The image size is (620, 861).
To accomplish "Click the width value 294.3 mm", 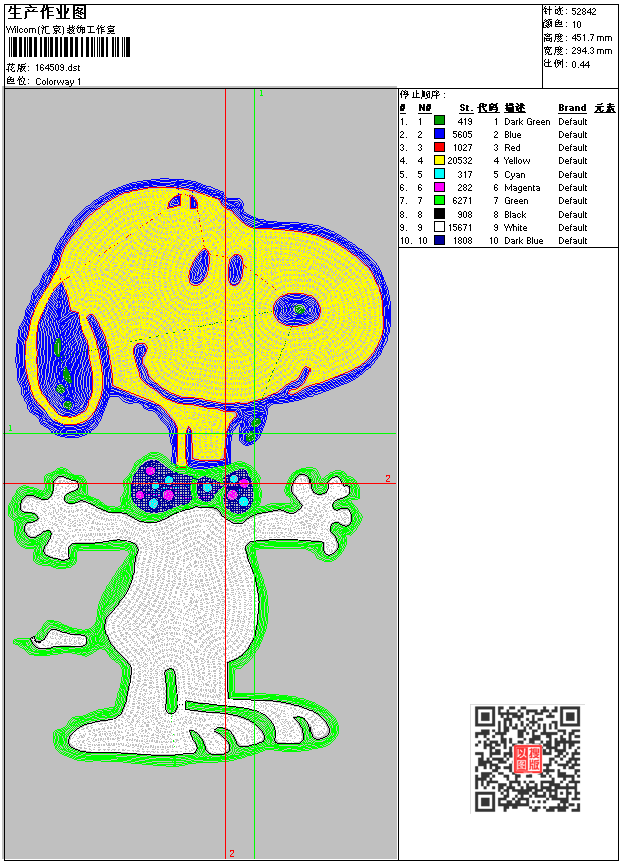I will tap(592, 51).
